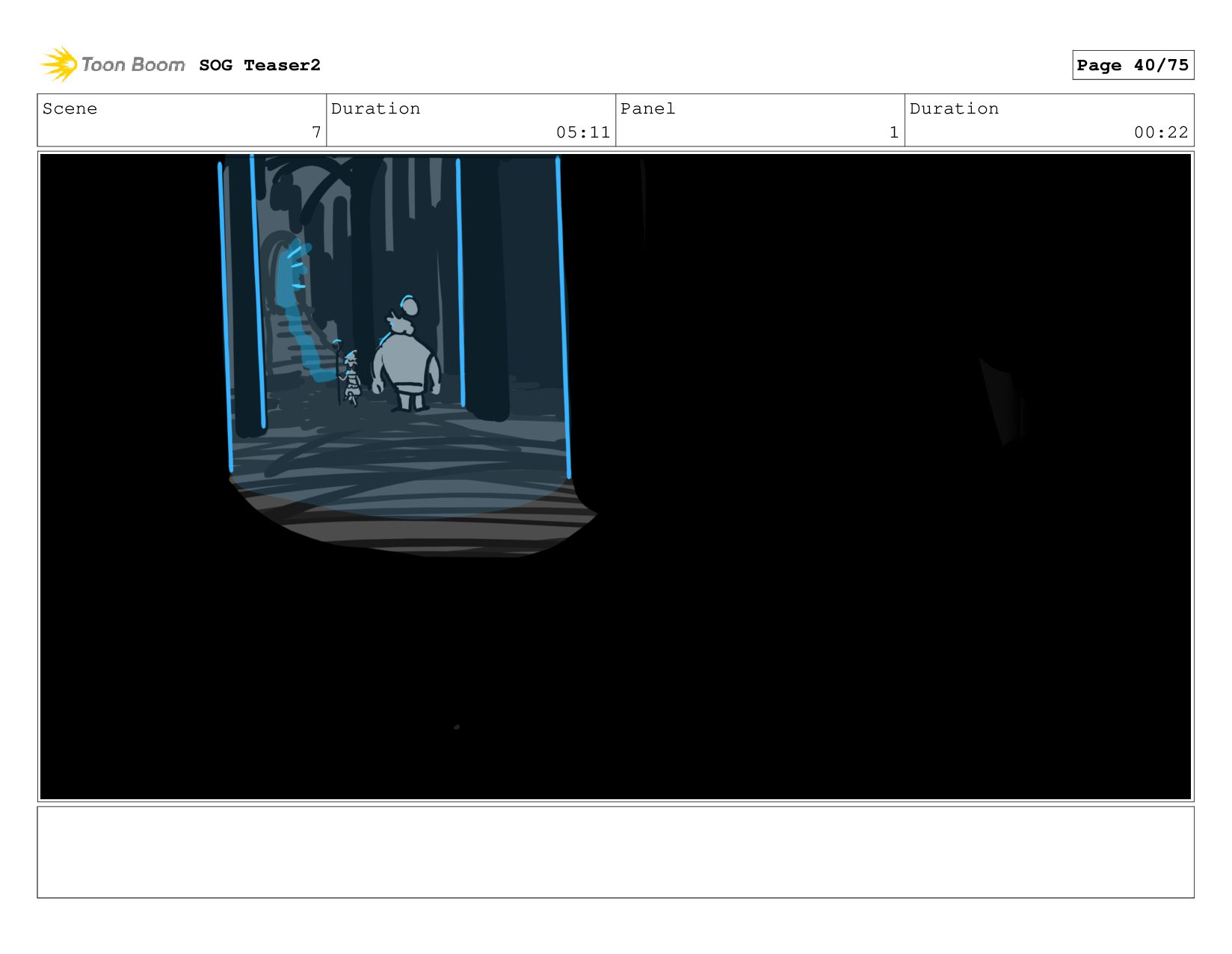Click the "Panel" header label

pyautogui.click(x=647, y=108)
